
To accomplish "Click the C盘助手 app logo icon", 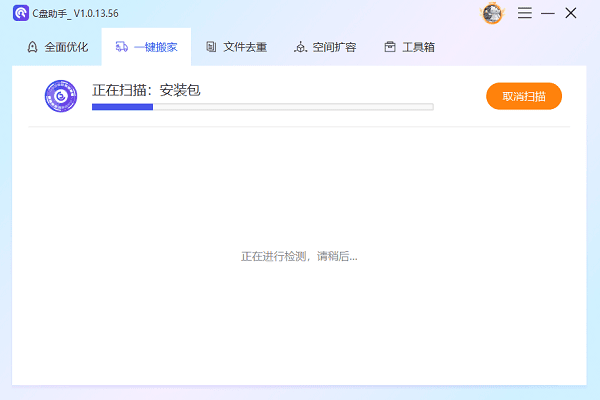I will point(21,13).
